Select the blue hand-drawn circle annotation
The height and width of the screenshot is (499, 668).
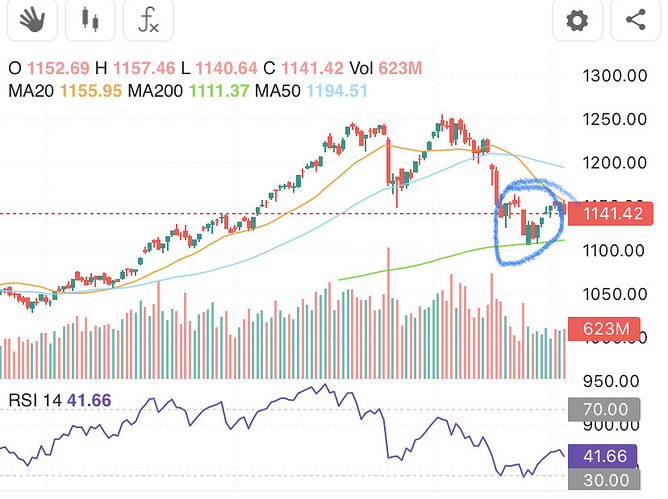(x=500, y=236)
